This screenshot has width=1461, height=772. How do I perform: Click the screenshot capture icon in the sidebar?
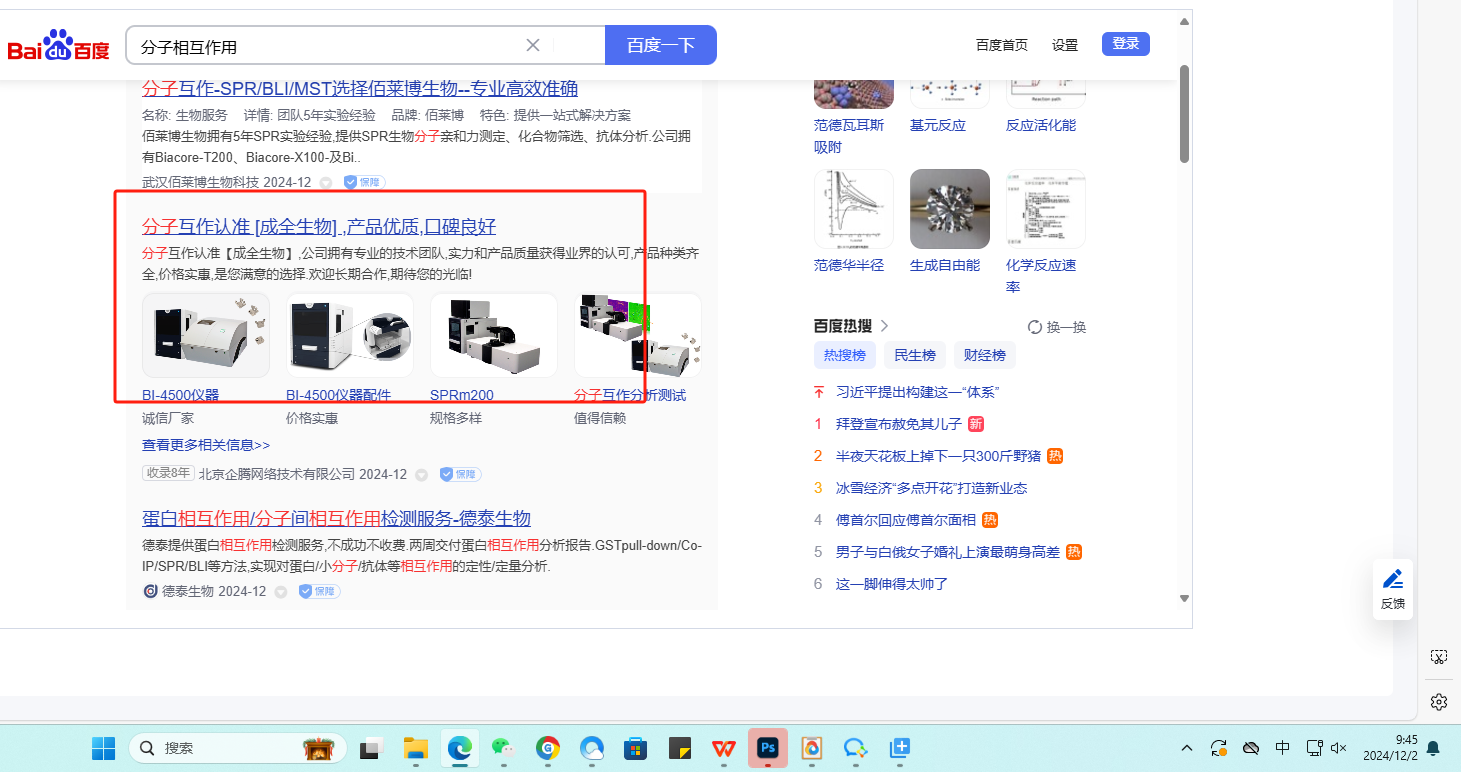click(1439, 657)
